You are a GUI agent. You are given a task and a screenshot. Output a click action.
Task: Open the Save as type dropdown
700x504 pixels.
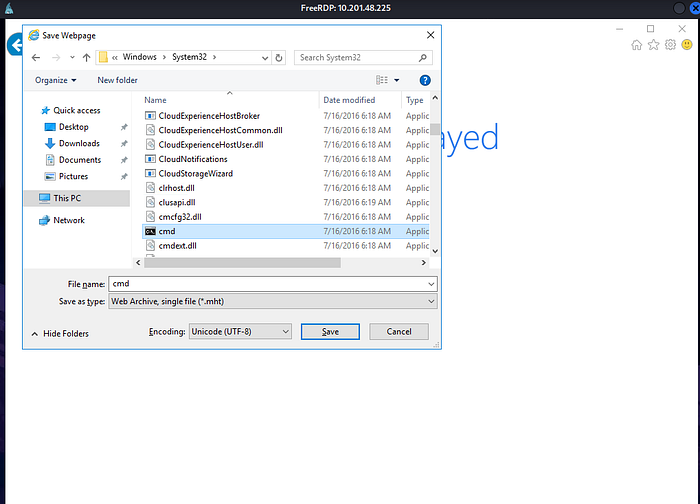coord(273,301)
